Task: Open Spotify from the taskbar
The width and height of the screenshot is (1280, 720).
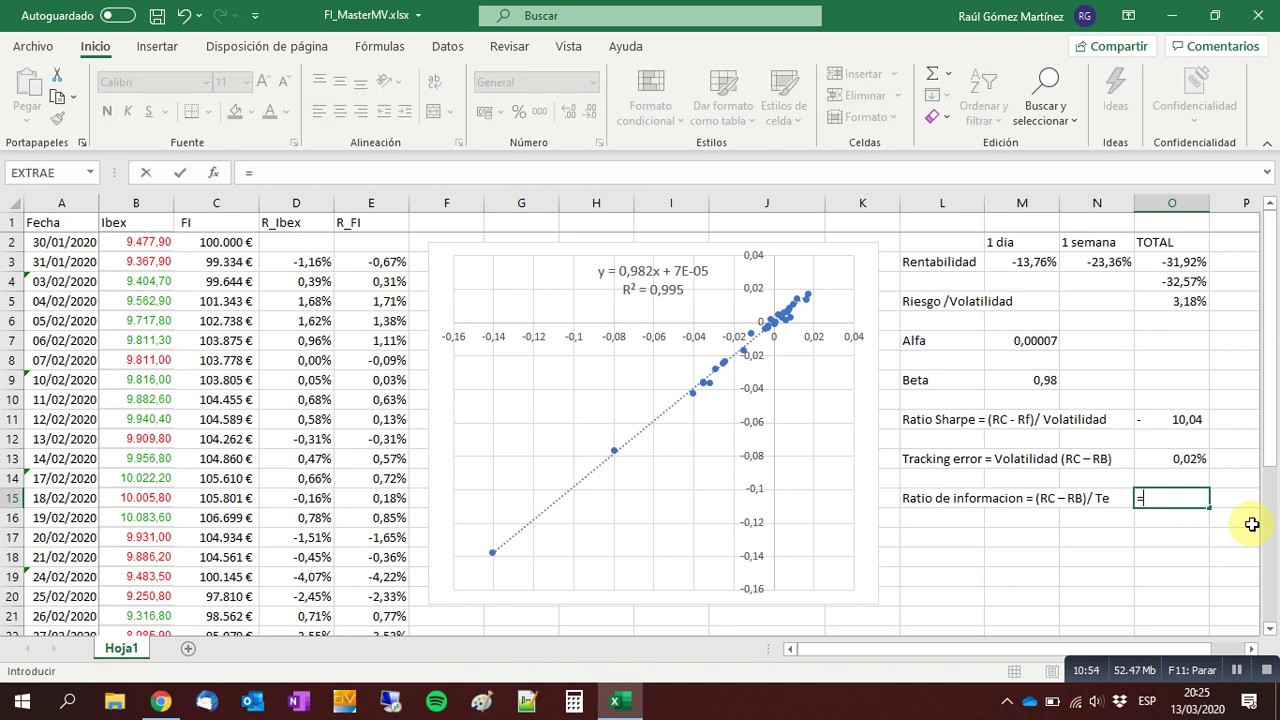Action: (436, 701)
